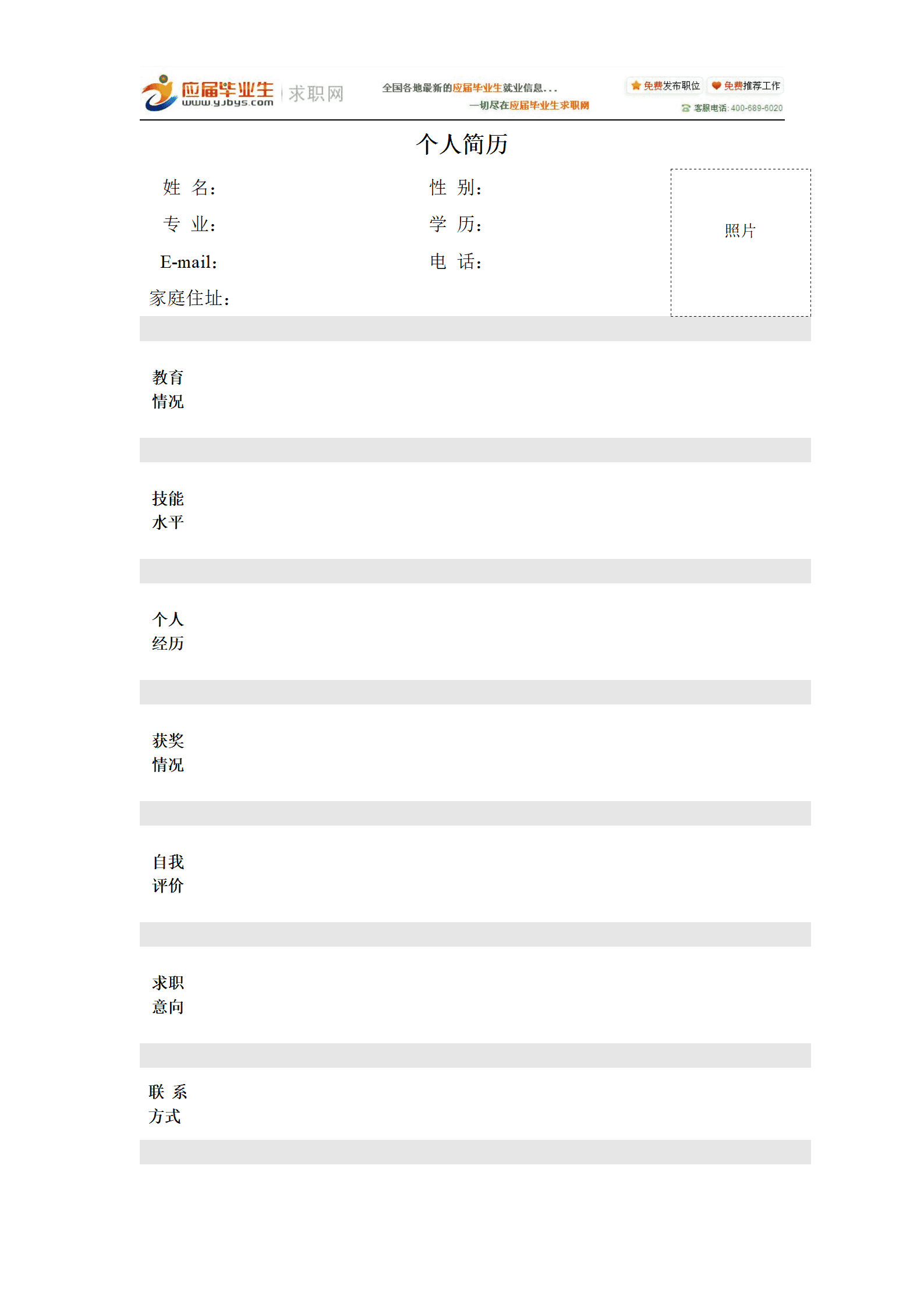Click the telephone icon beside 客服电话
Image resolution: width=924 pixels, height=1307 pixels.
pos(686,108)
